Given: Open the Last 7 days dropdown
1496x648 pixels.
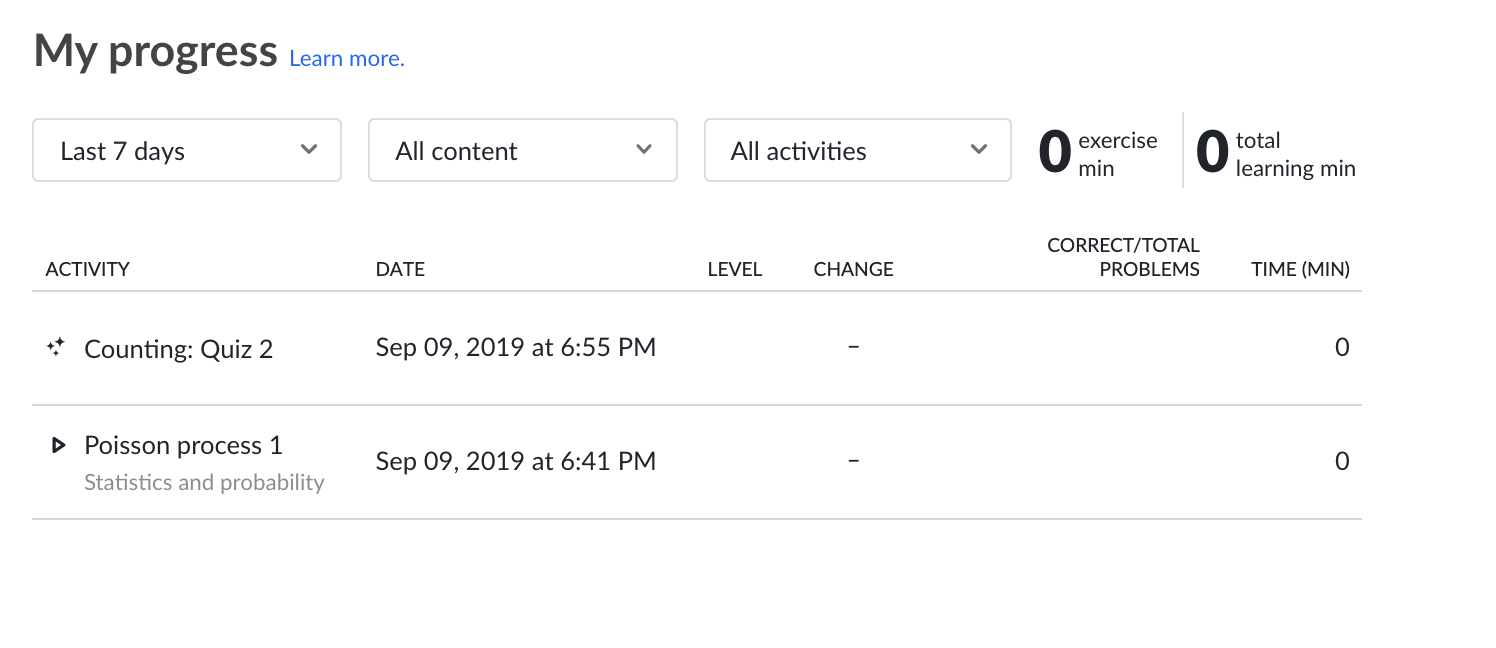Looking at the screenshot, I should [187, 151].
